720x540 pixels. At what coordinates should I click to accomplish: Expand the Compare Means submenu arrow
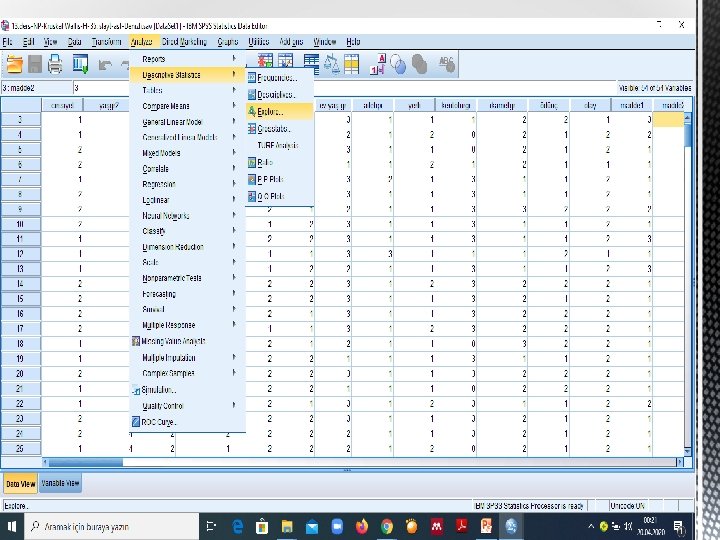click(x=234, y=106)
